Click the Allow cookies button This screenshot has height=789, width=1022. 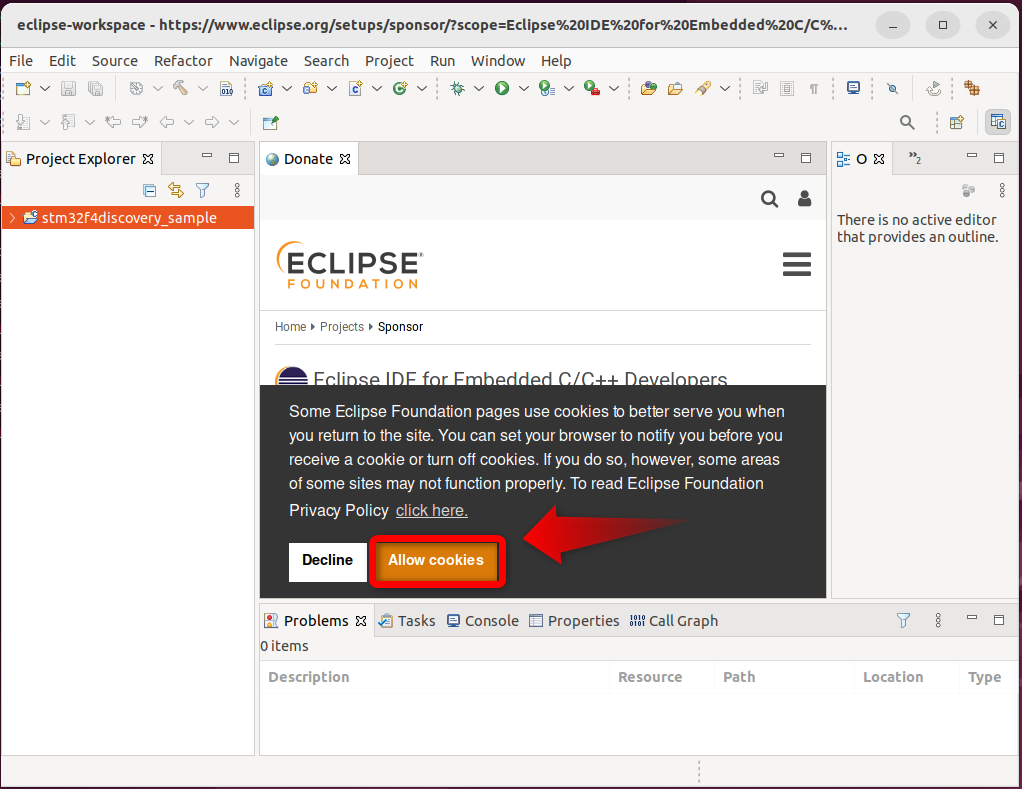click(436, 560)
